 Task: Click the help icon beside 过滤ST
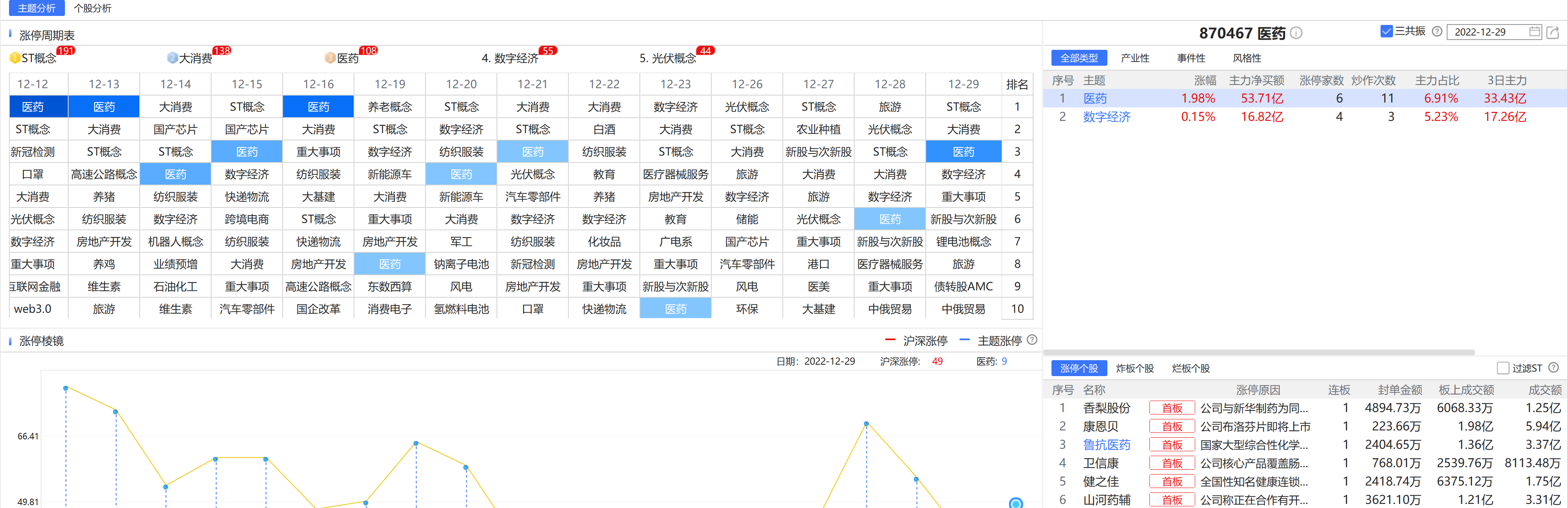pyautogui.click(x=1553, y=368)
